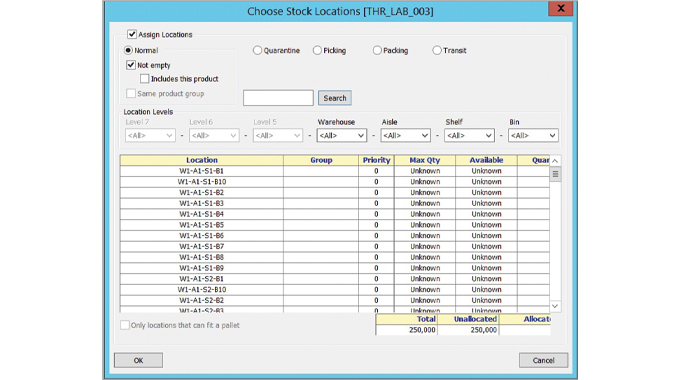Select the Quarantine radio button

[258, 50]
